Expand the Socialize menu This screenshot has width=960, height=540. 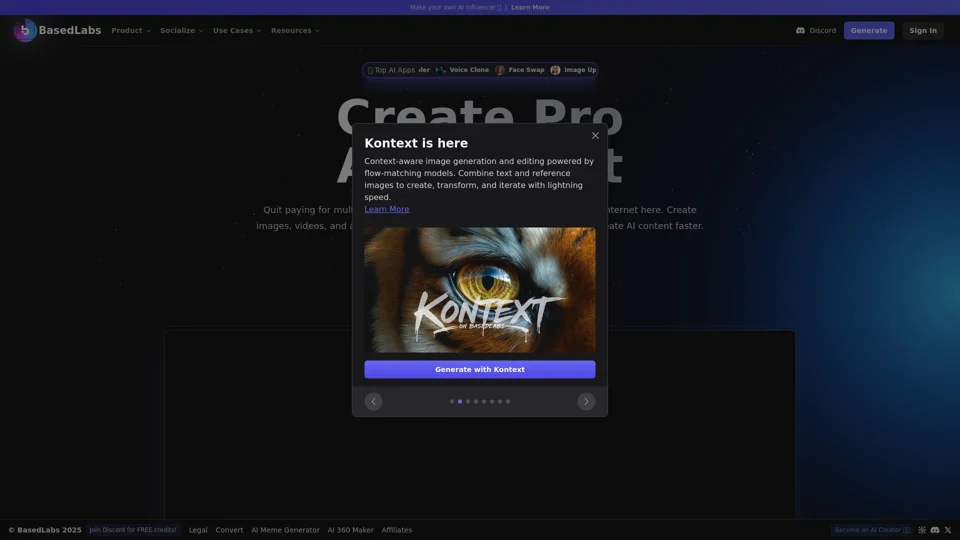point(181,31)
